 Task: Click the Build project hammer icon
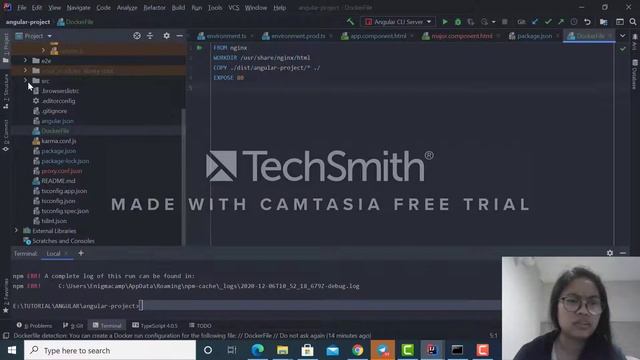(x=350, y=22)
